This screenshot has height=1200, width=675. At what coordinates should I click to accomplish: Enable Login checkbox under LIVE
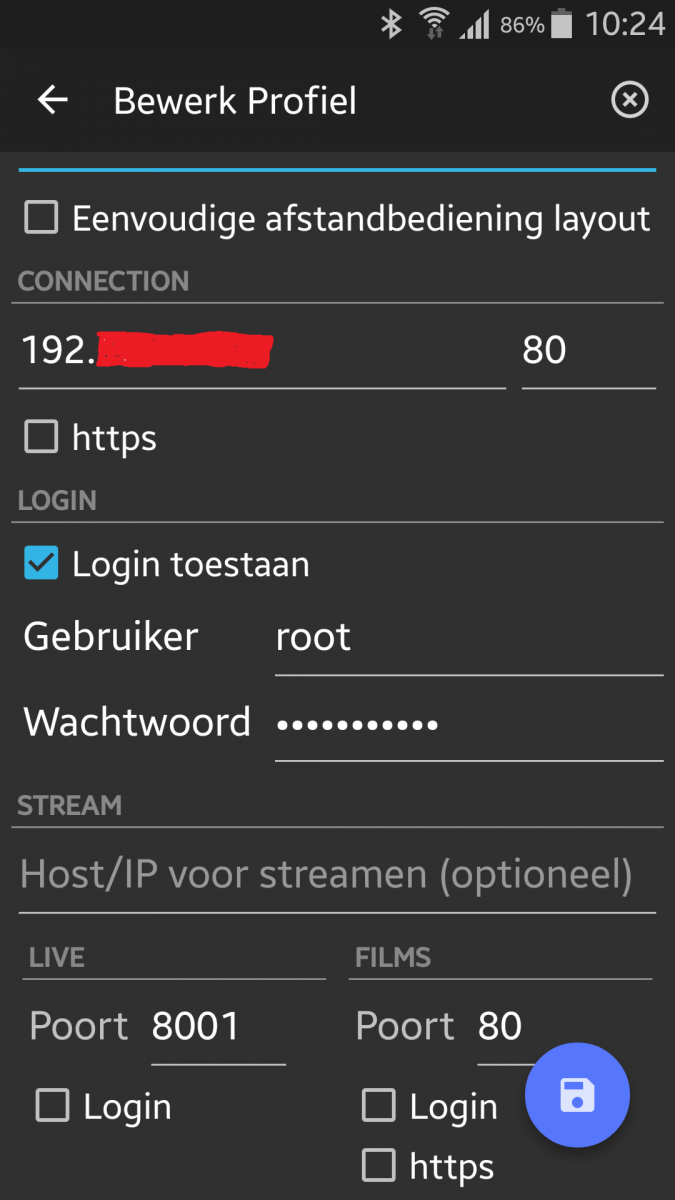click(53, 1106)
